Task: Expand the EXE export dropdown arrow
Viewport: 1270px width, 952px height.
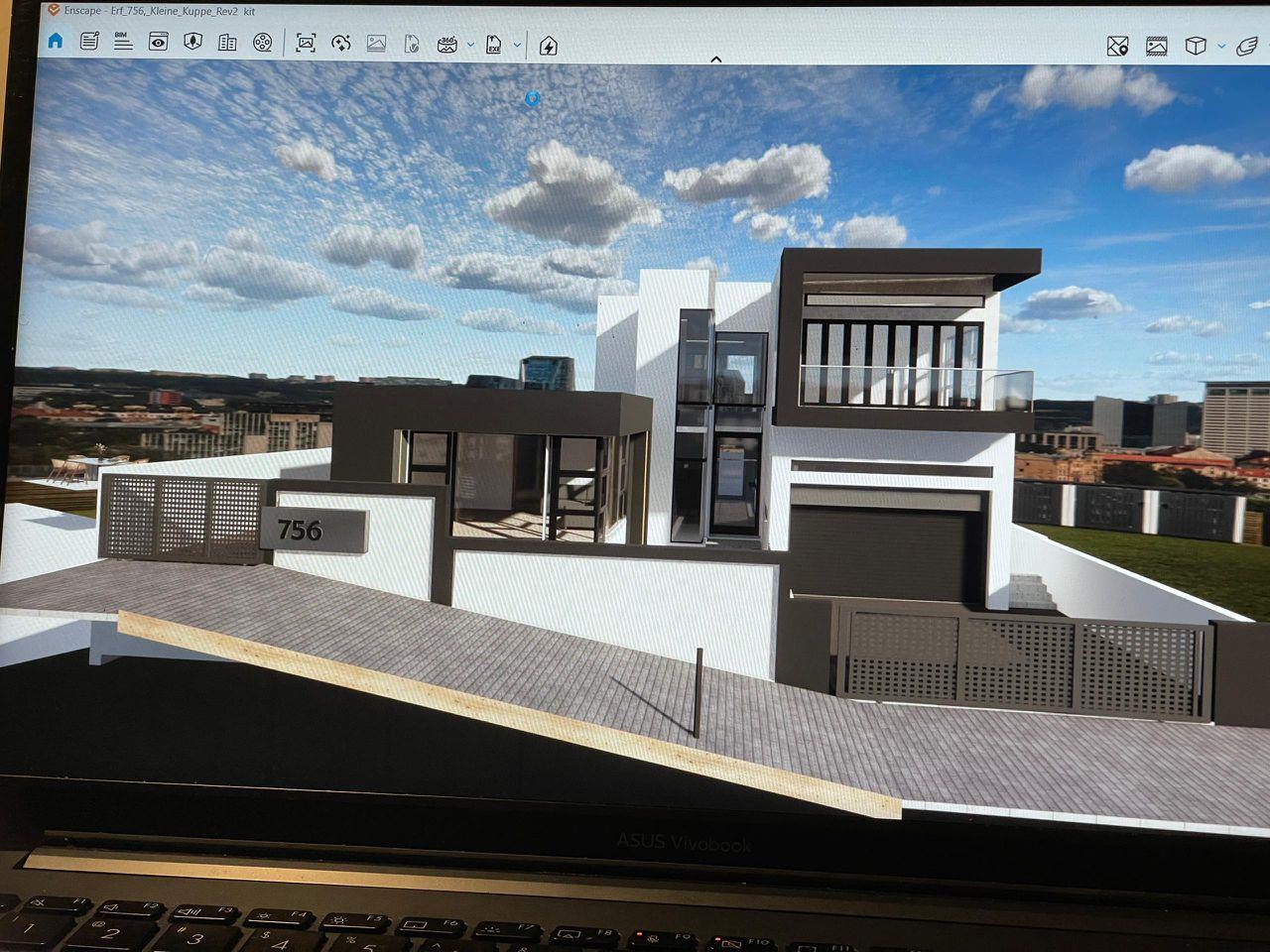Action: (517, 45)
